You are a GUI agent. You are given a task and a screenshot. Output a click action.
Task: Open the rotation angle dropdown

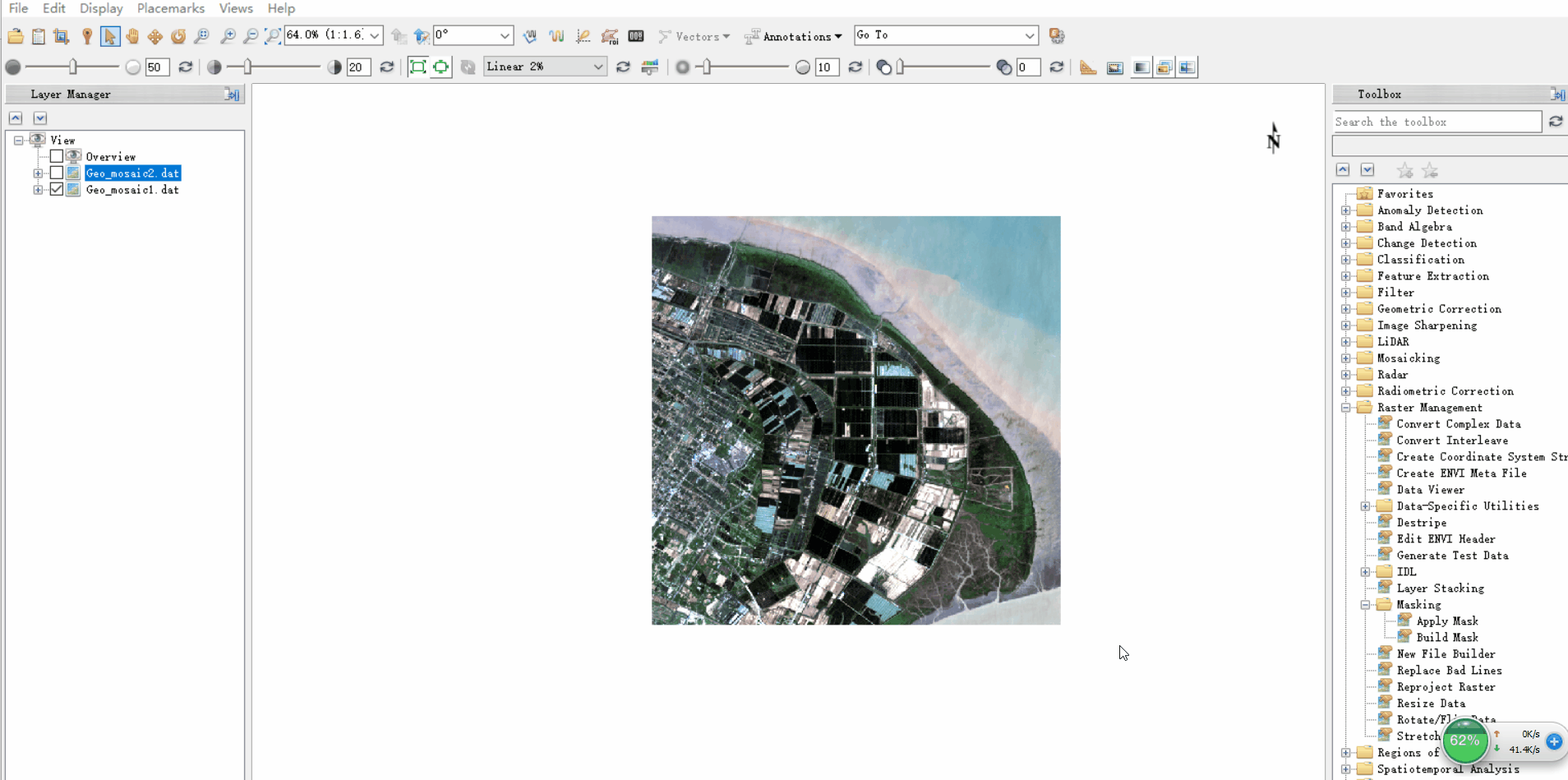coord(505,35)
